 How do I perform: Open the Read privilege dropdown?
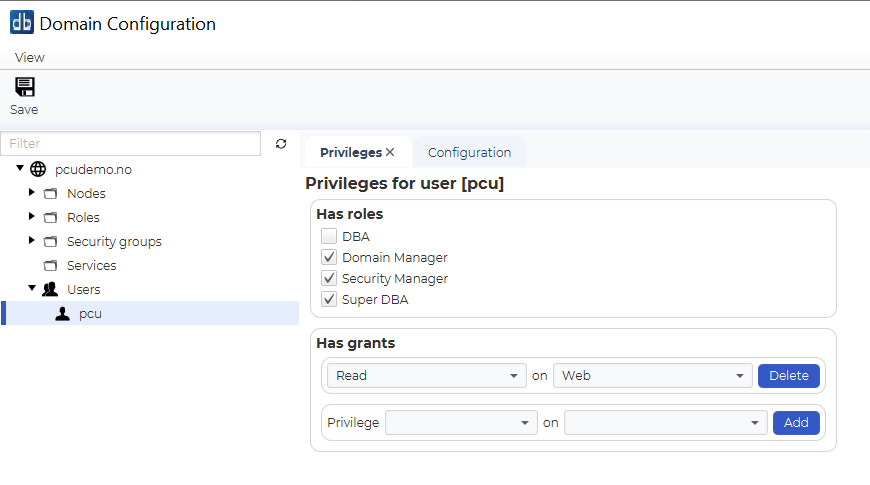(x=427, y=376)
